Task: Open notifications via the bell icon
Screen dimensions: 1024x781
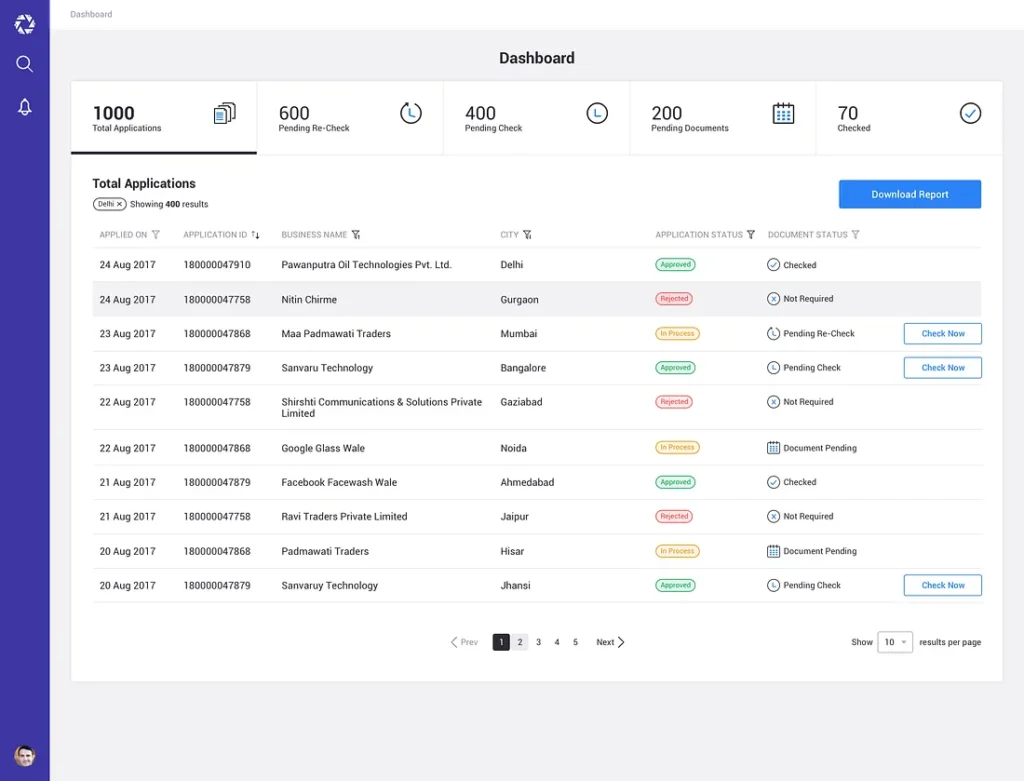Action: click(25, 107)
